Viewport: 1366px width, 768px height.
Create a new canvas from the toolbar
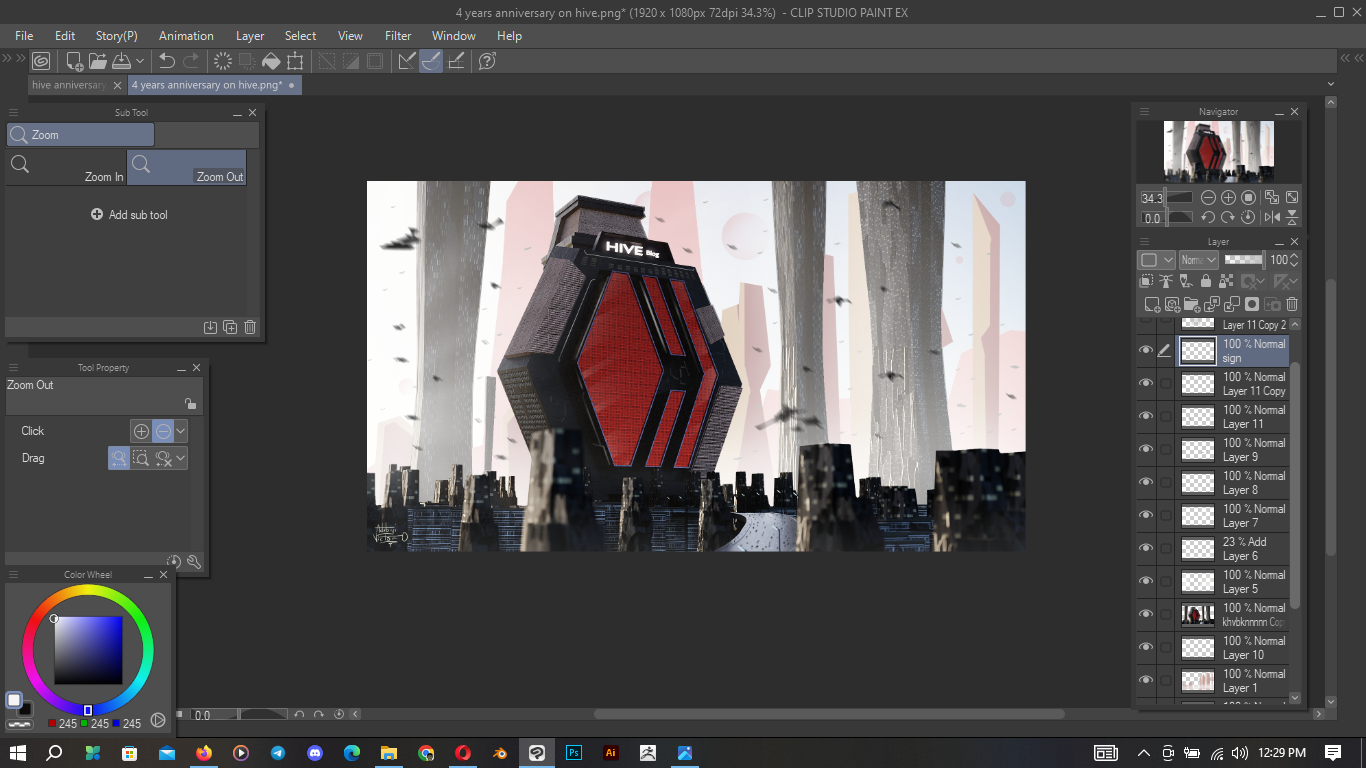pos(75,61)
